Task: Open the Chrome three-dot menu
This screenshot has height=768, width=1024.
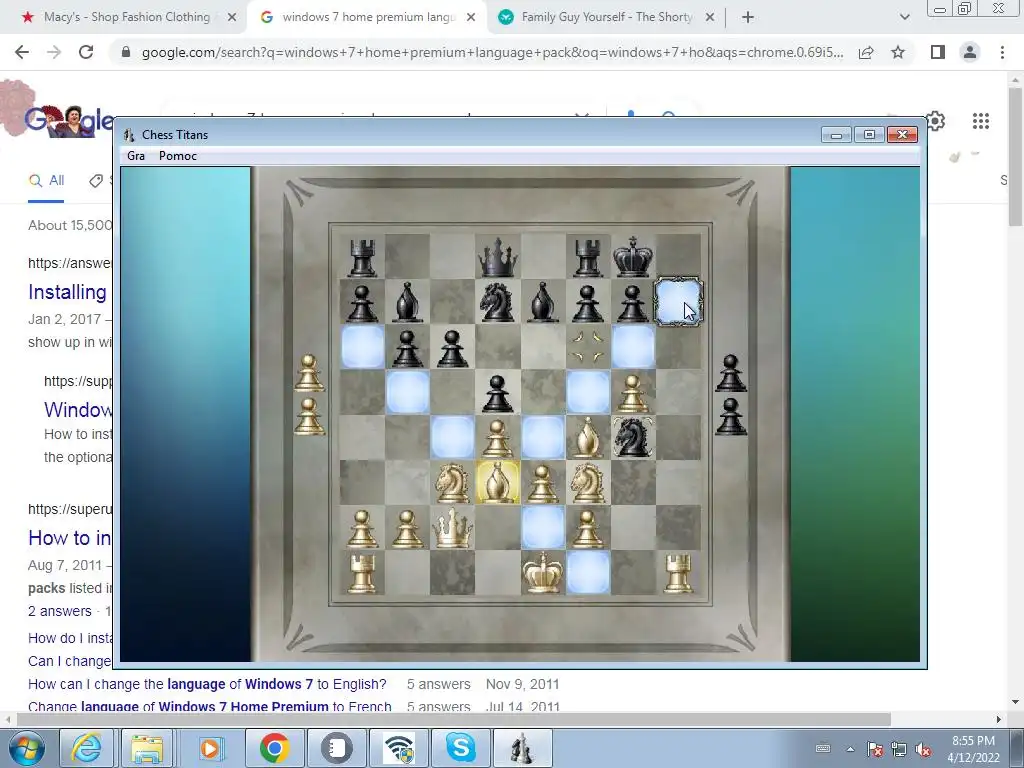Action: point(1002,52)
